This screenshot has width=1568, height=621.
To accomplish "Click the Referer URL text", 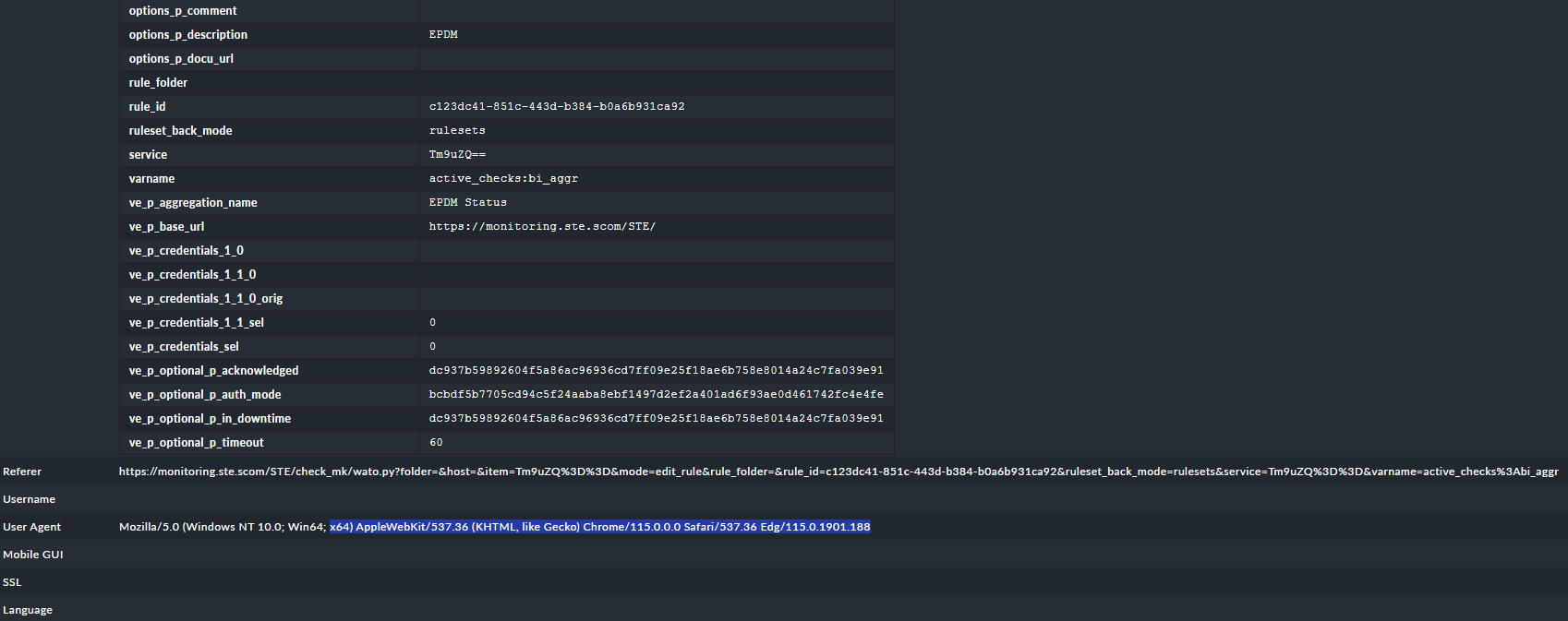I will coord(838,472).
